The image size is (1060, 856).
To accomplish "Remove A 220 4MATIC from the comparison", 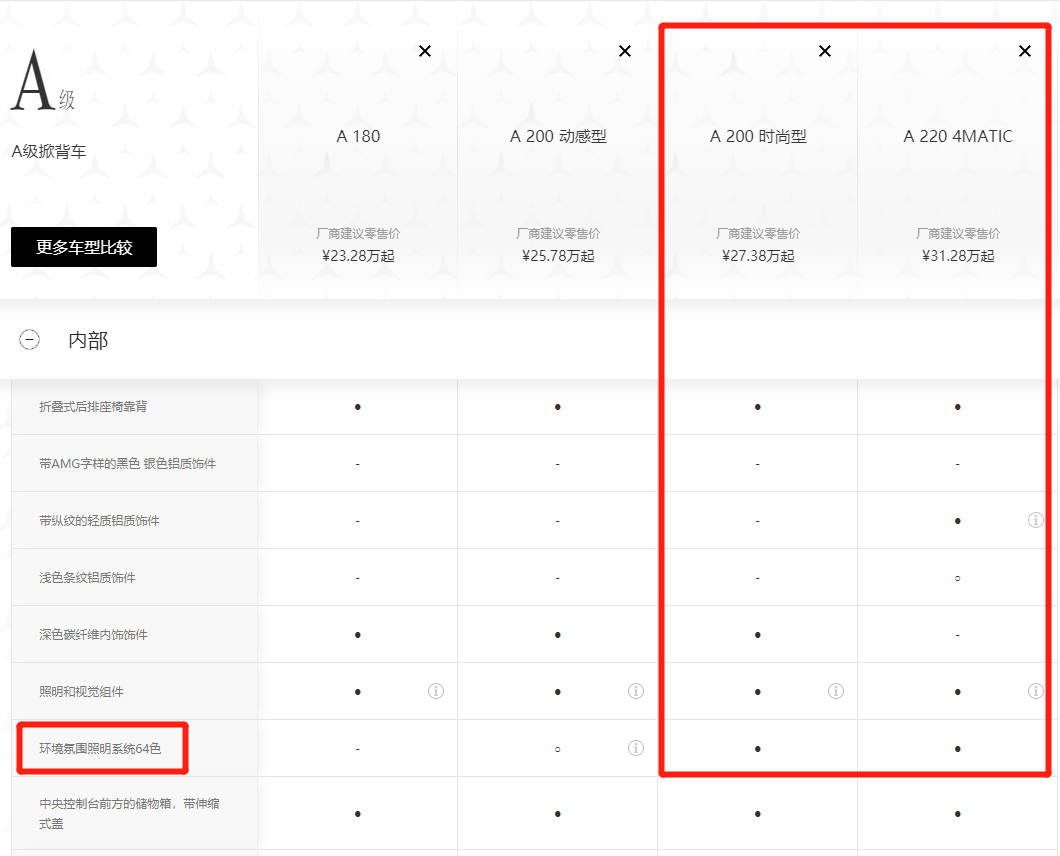I will point(1025,51).
